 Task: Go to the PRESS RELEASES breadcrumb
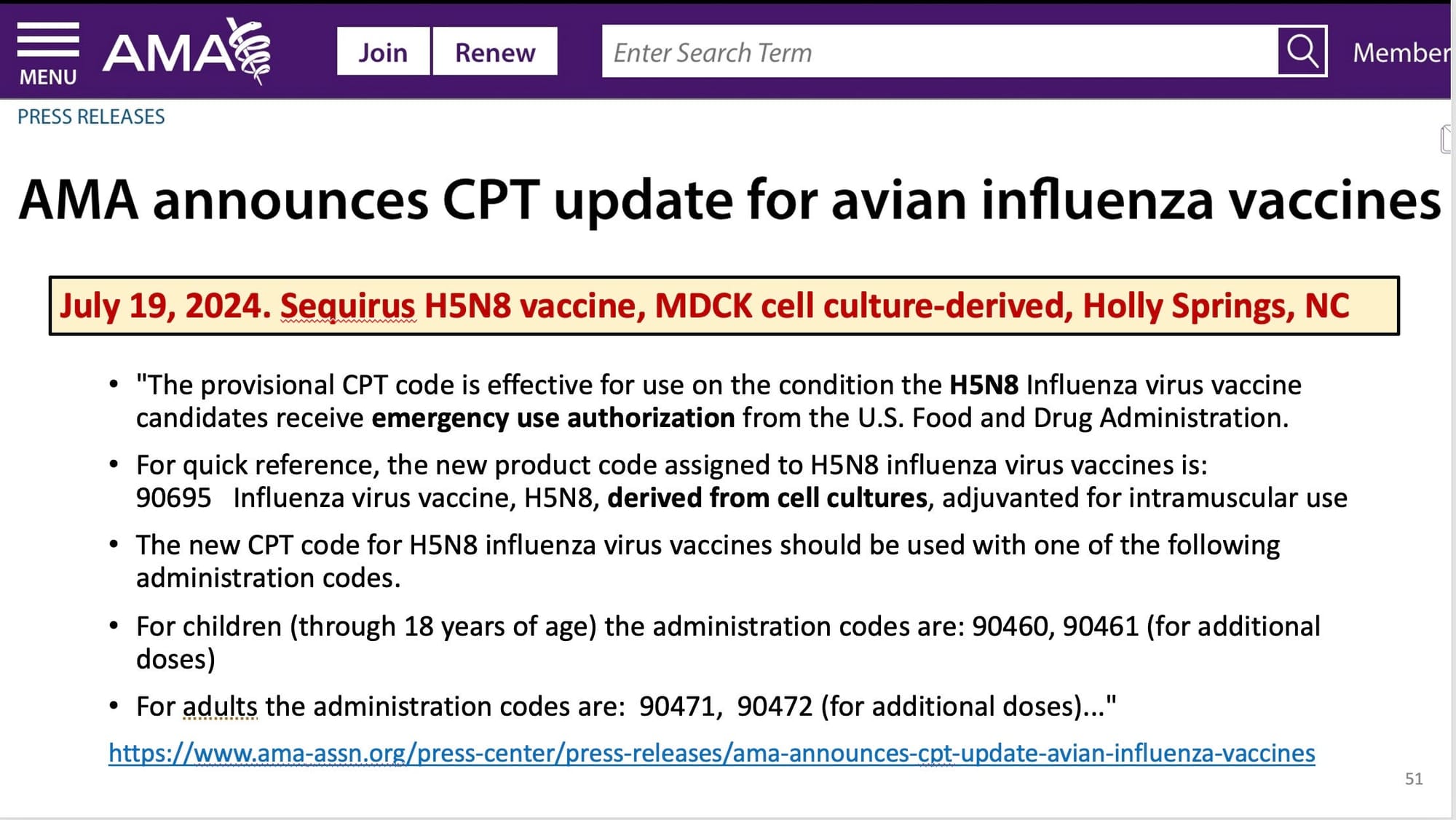tap(91, 116)
